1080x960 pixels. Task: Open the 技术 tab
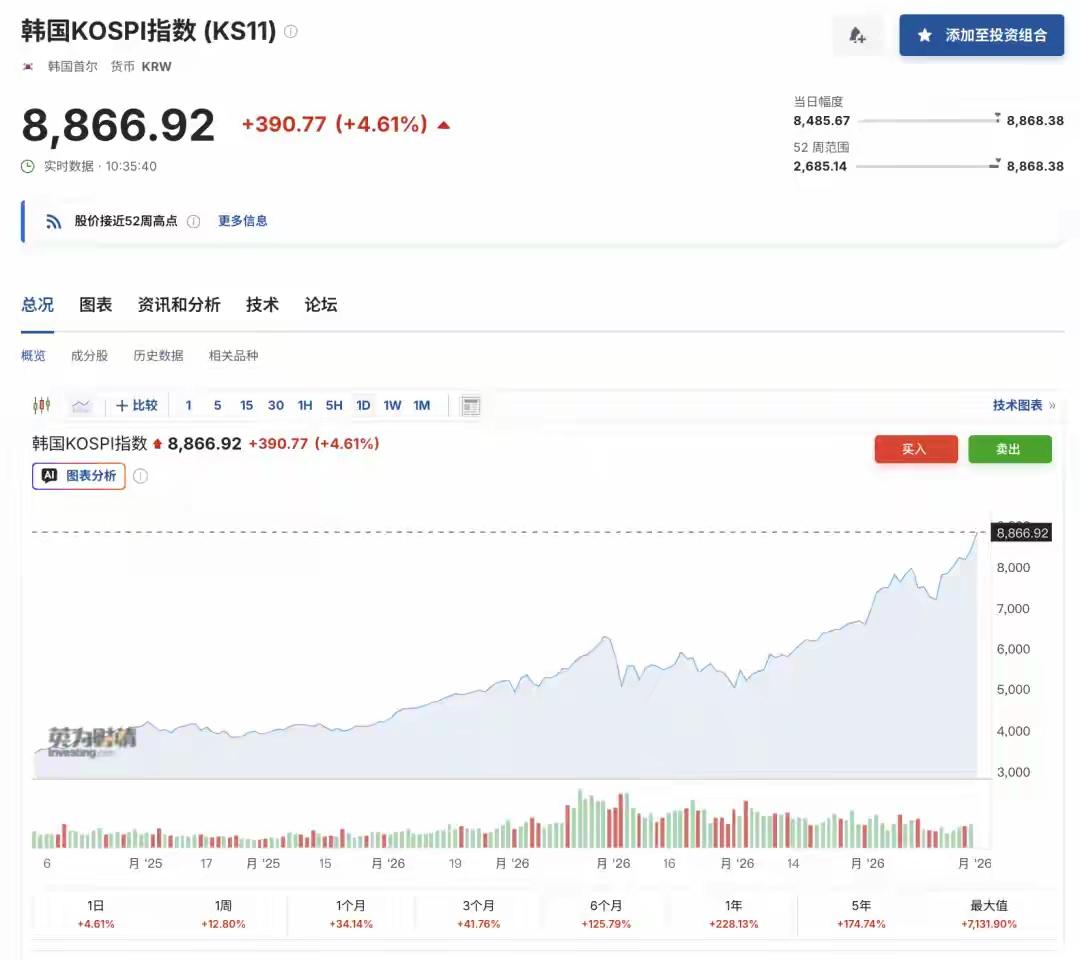(262, 304)
